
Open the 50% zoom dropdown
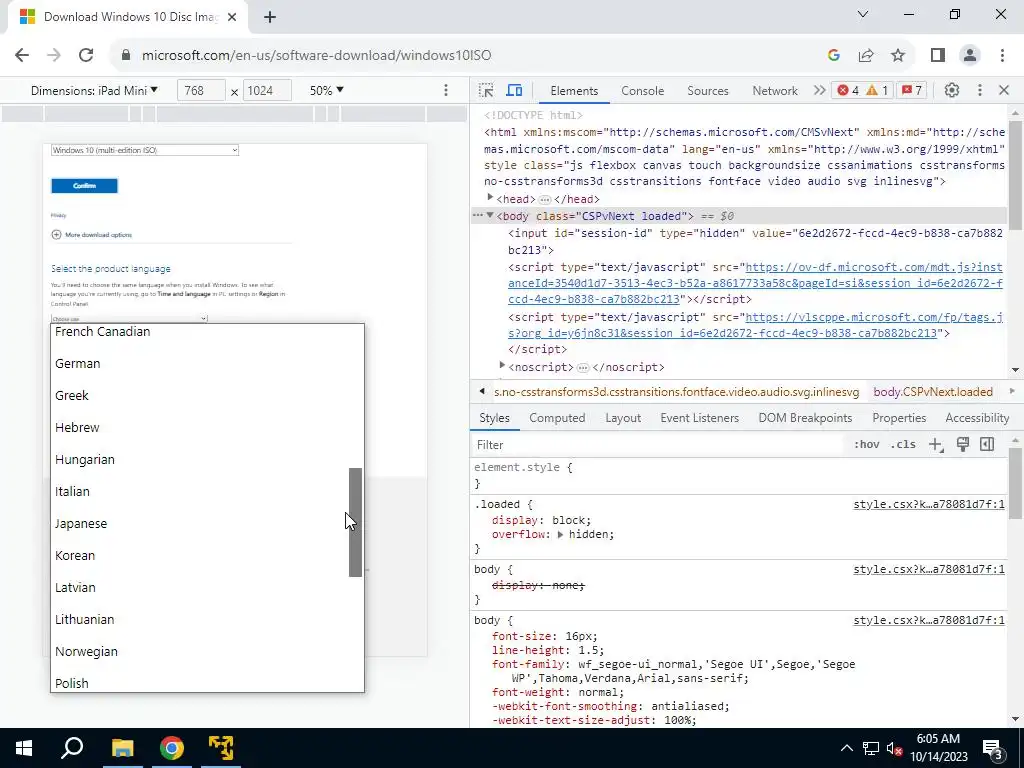[x=327, y=91]
